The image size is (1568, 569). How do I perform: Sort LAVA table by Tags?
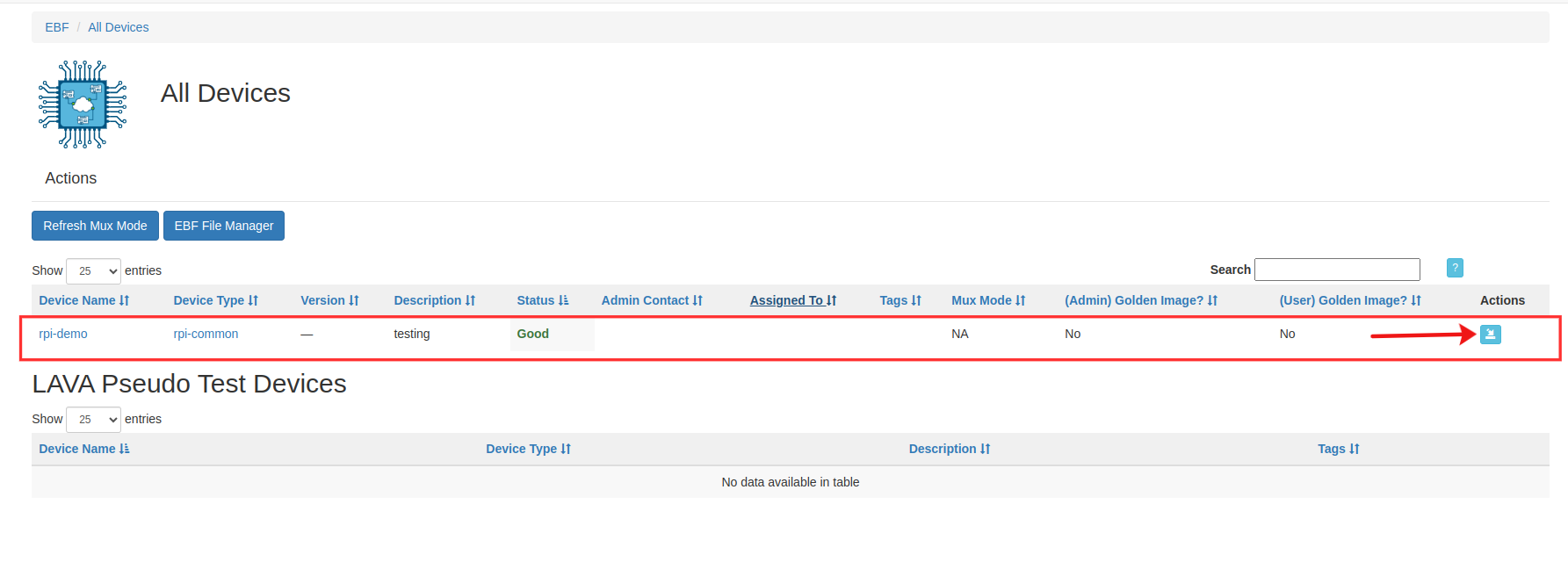click(1339, 449)
